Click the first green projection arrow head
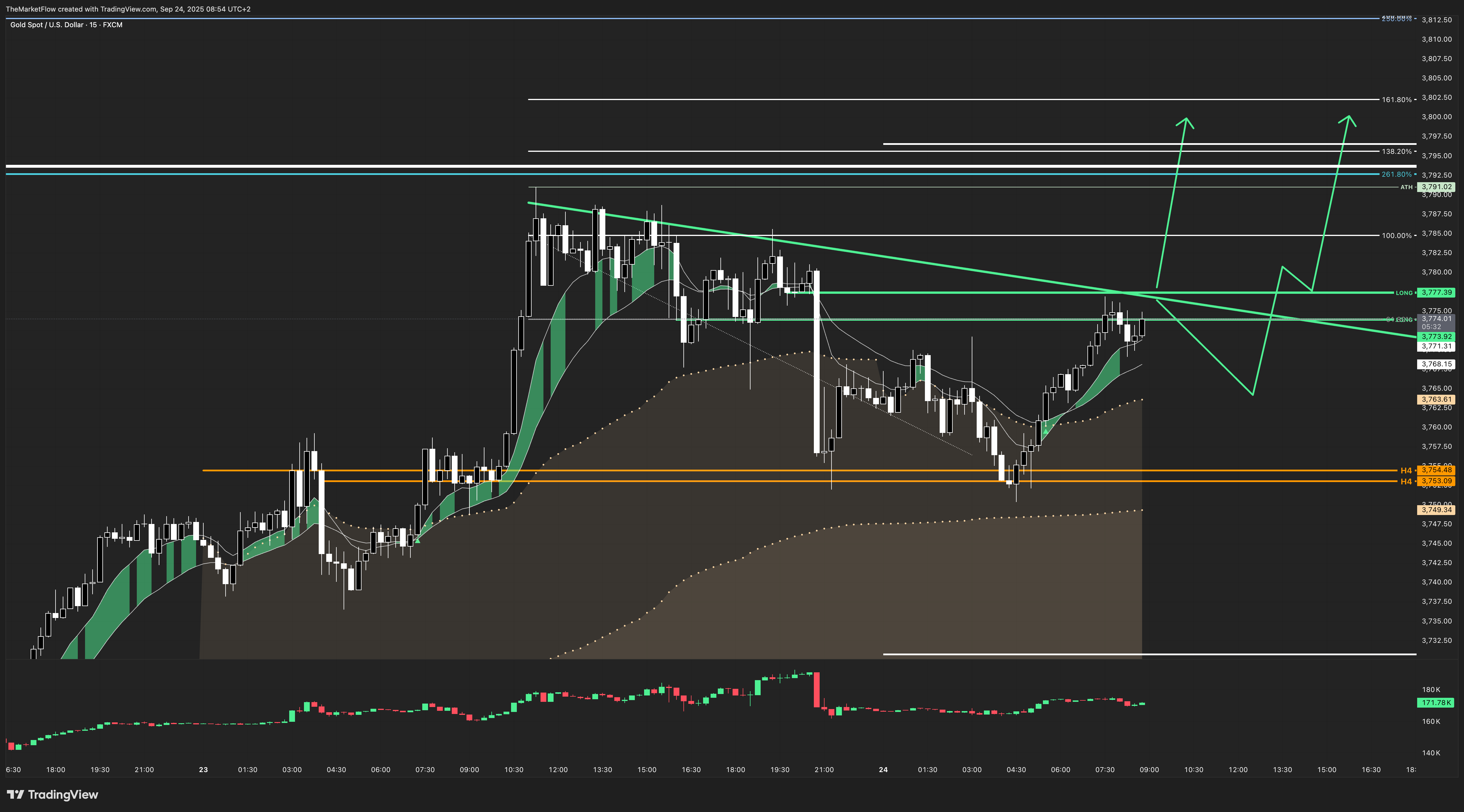The image size is (1464, 812). click(x=1185, y=119)
